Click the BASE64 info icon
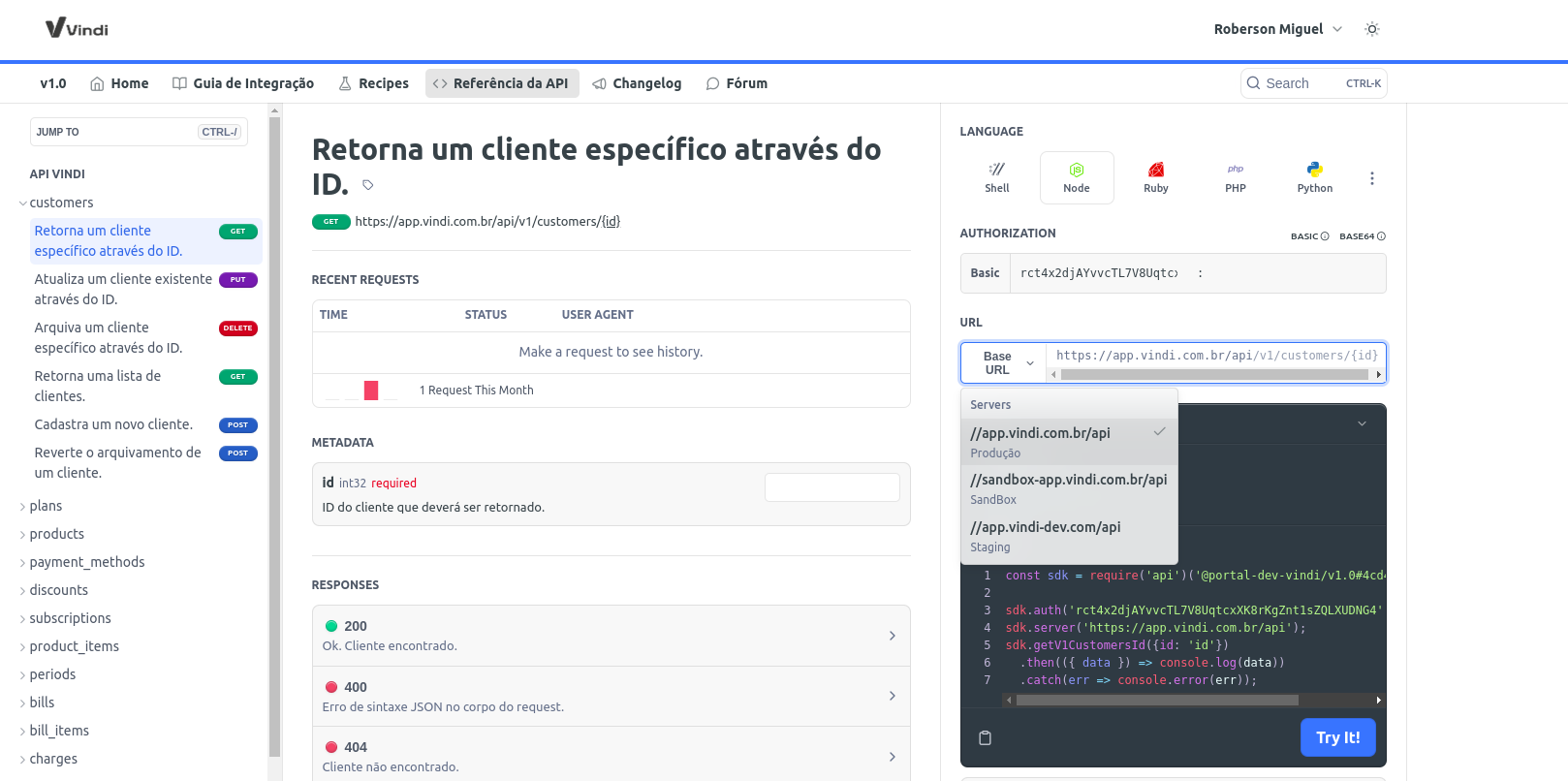This screenshot has width=1568, height=781. 1381,236
